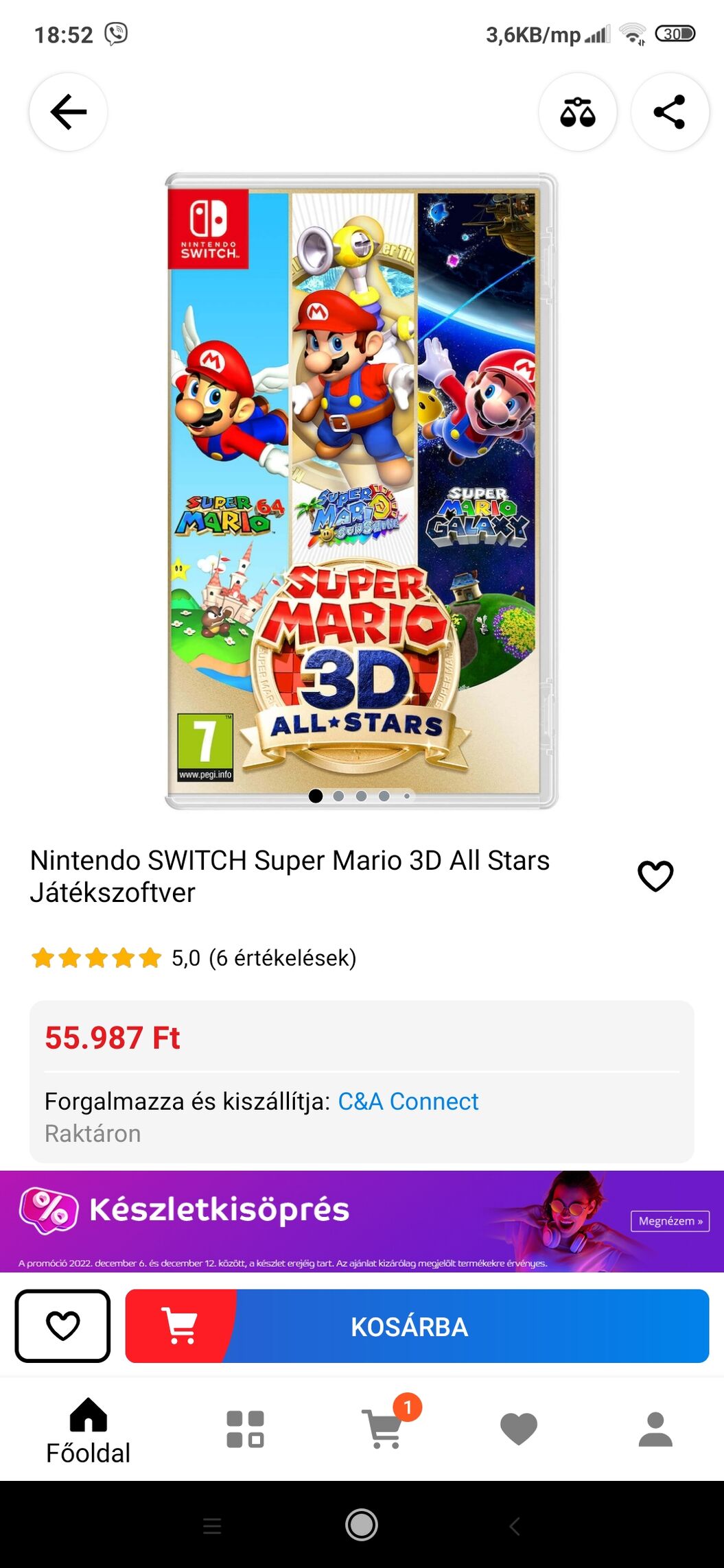Image resolution: width=724 pixels, height=1568 pixels.
Task: Toggle favorite heart next to product title
Action: (x=655, y=876)
